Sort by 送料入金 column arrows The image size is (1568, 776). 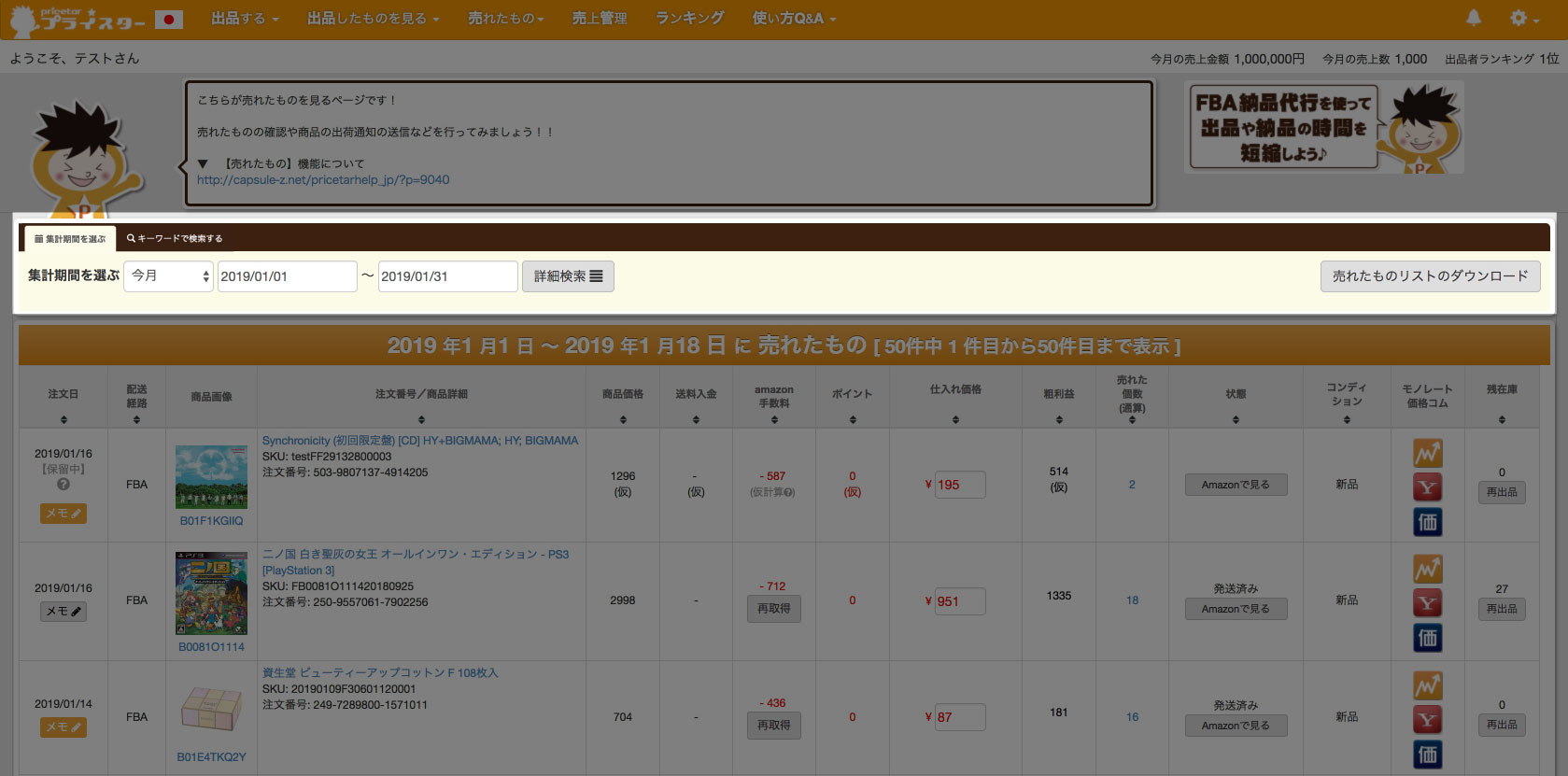tap(696, 420)
